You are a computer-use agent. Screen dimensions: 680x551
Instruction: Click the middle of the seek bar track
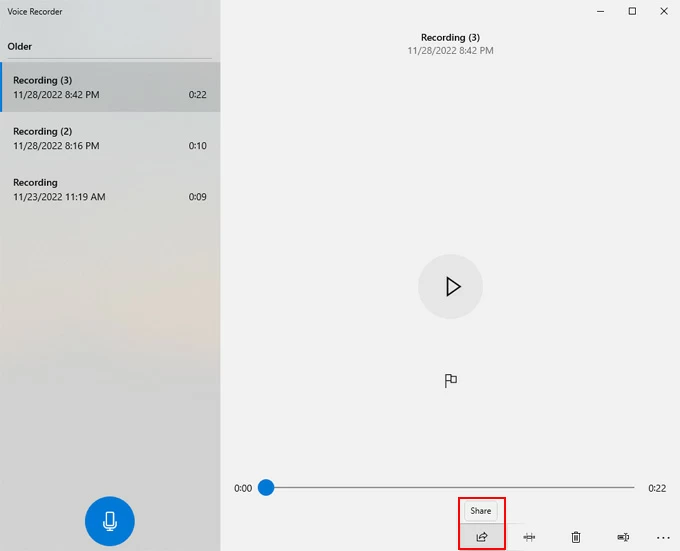[x=450, y=488]
